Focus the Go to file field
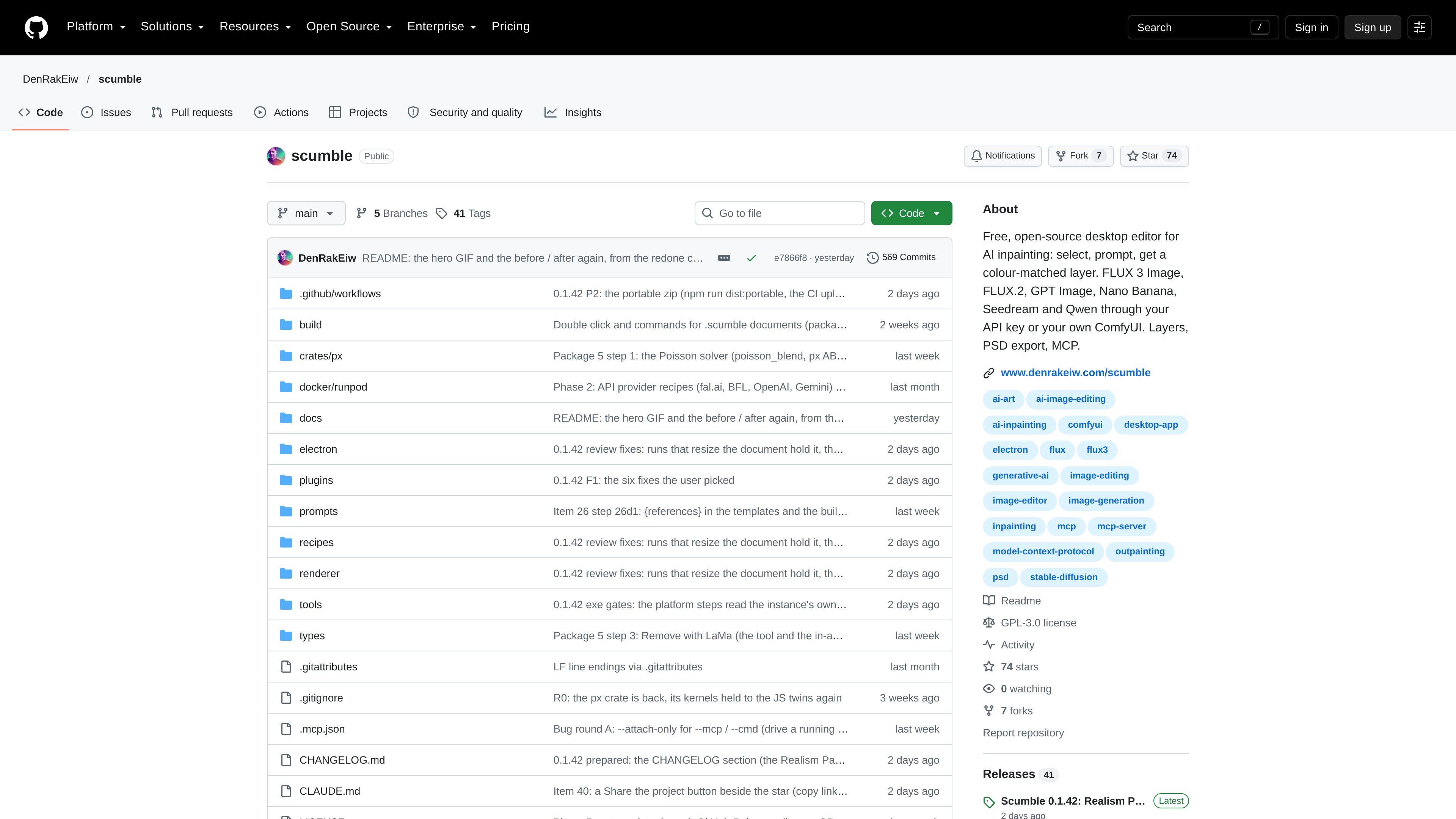1456x819 pixels. click(x=780, y=213)
